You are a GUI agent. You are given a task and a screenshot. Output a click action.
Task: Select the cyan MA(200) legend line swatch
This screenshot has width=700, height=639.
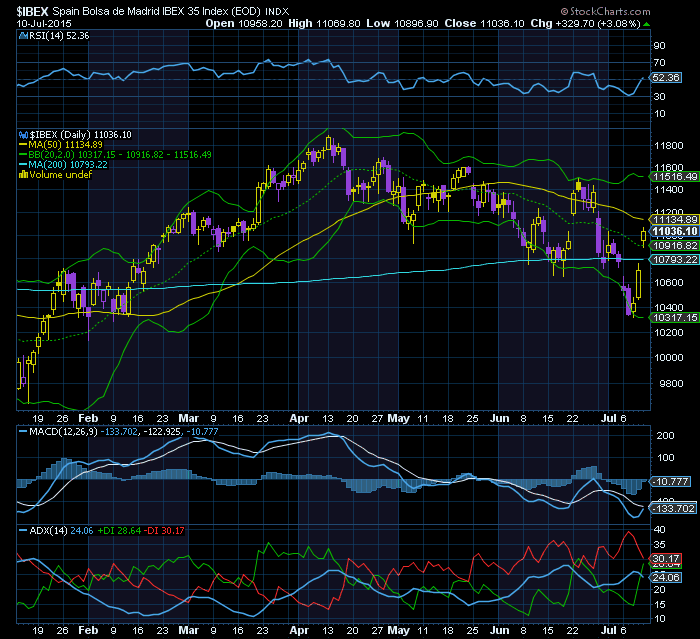(23, 164)
